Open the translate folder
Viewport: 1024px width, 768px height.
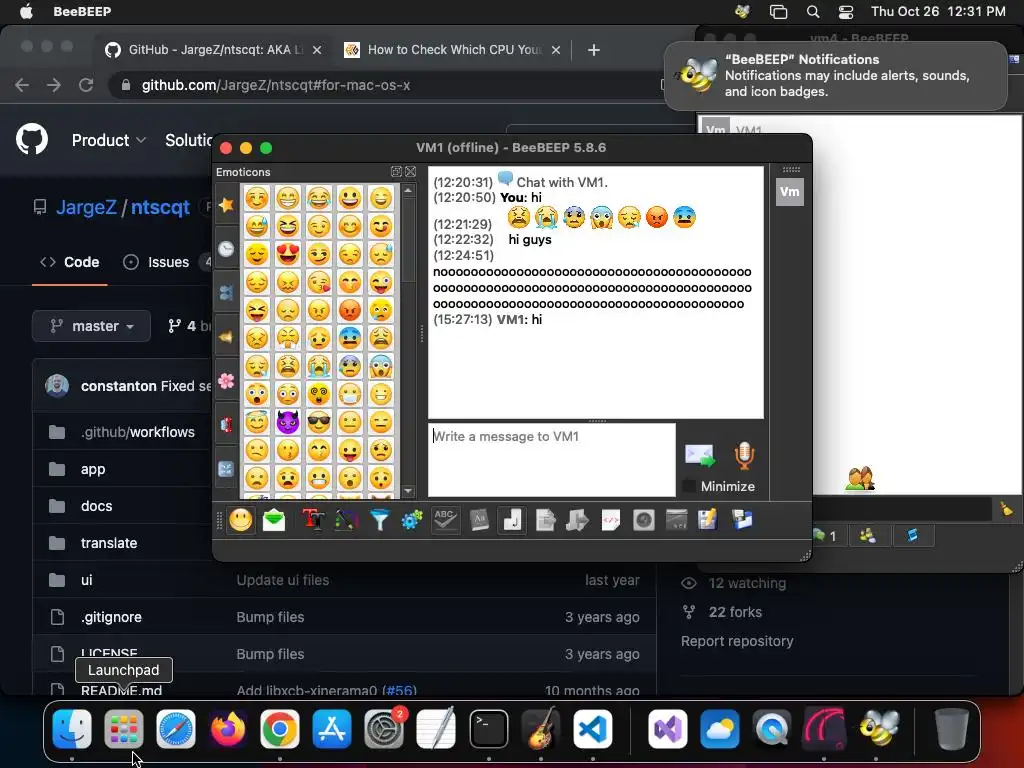click(x=108, y=543)
